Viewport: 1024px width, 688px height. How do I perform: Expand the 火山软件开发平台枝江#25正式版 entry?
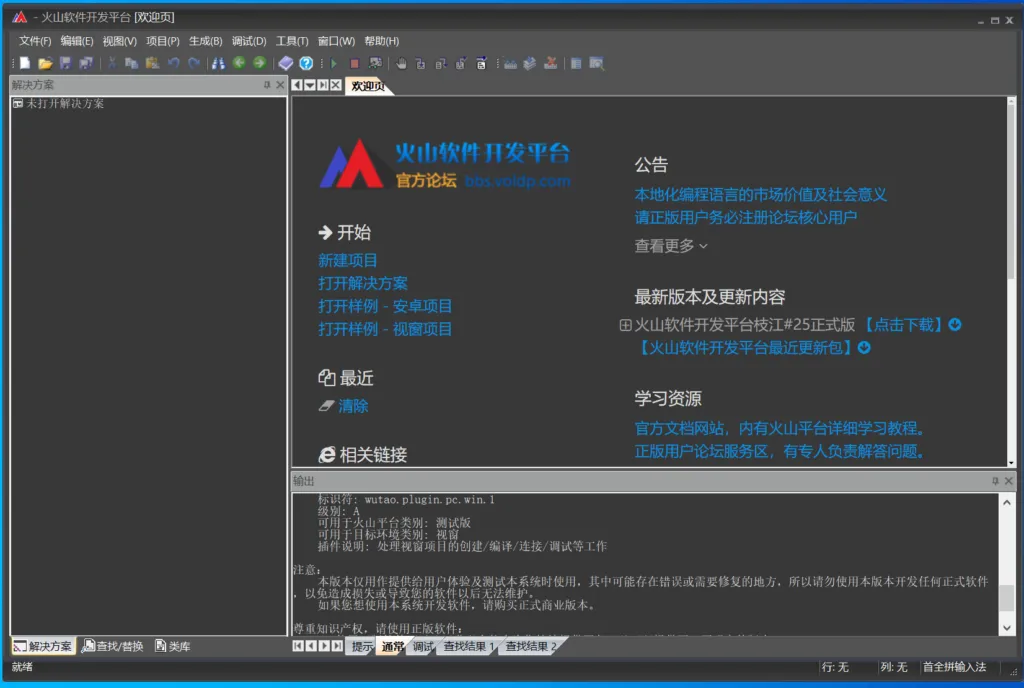[x=625, y=324]
